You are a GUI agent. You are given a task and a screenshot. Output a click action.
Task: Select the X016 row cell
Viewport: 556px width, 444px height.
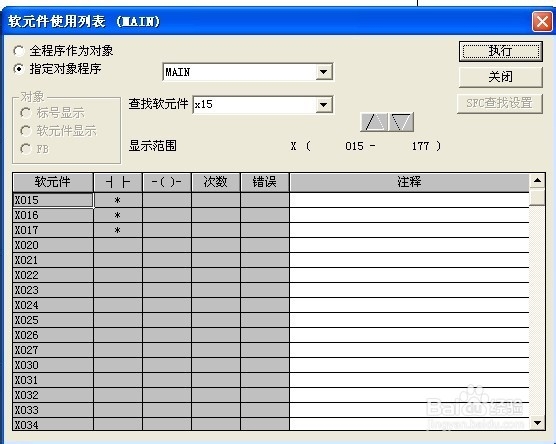[53, 215]
